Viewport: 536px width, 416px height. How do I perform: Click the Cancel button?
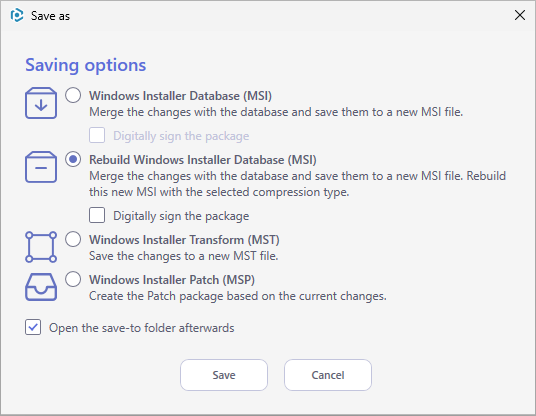328,375
